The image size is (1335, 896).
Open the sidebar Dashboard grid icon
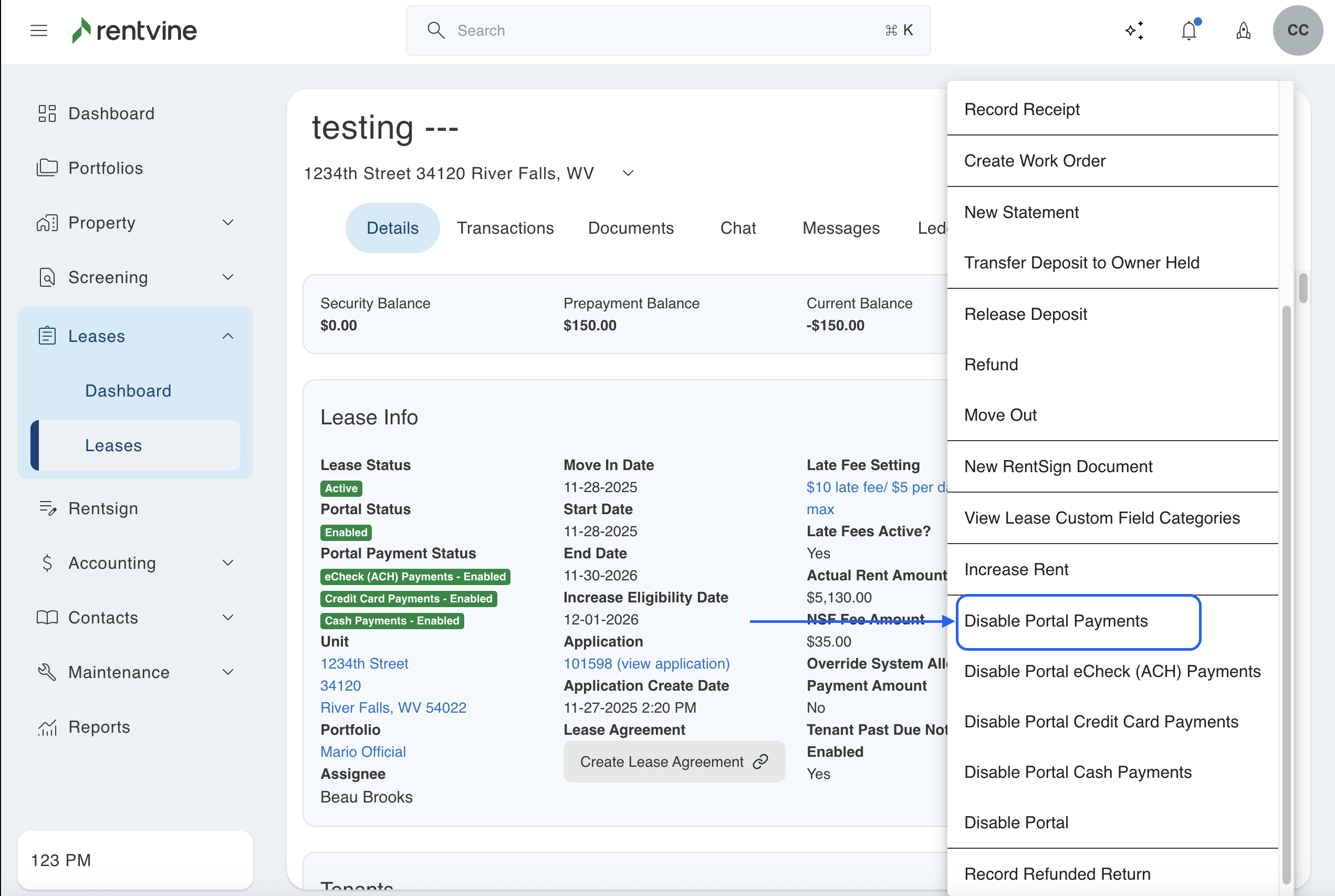[47, 113]
